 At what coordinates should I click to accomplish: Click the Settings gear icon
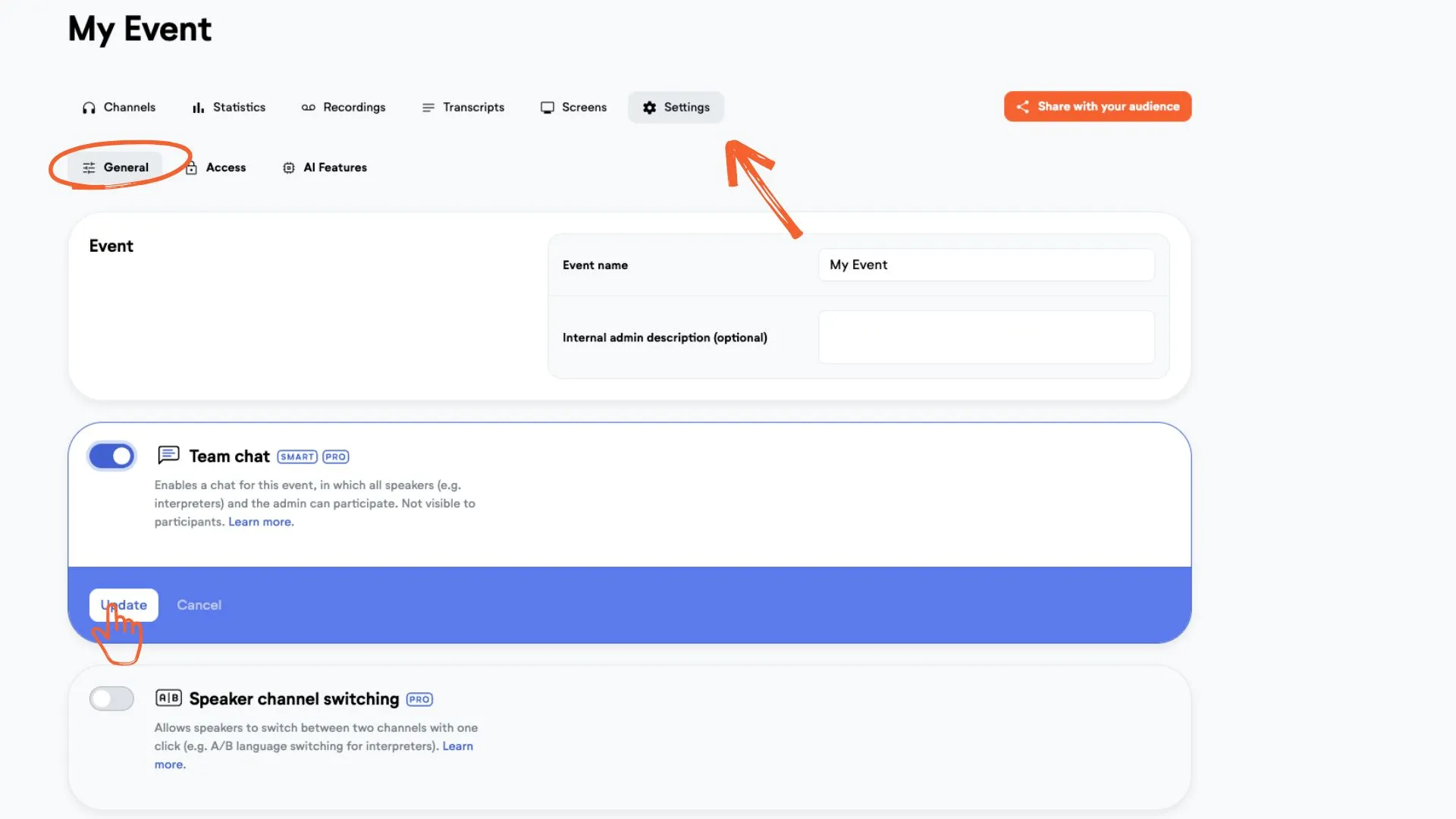tap(649, 108)
